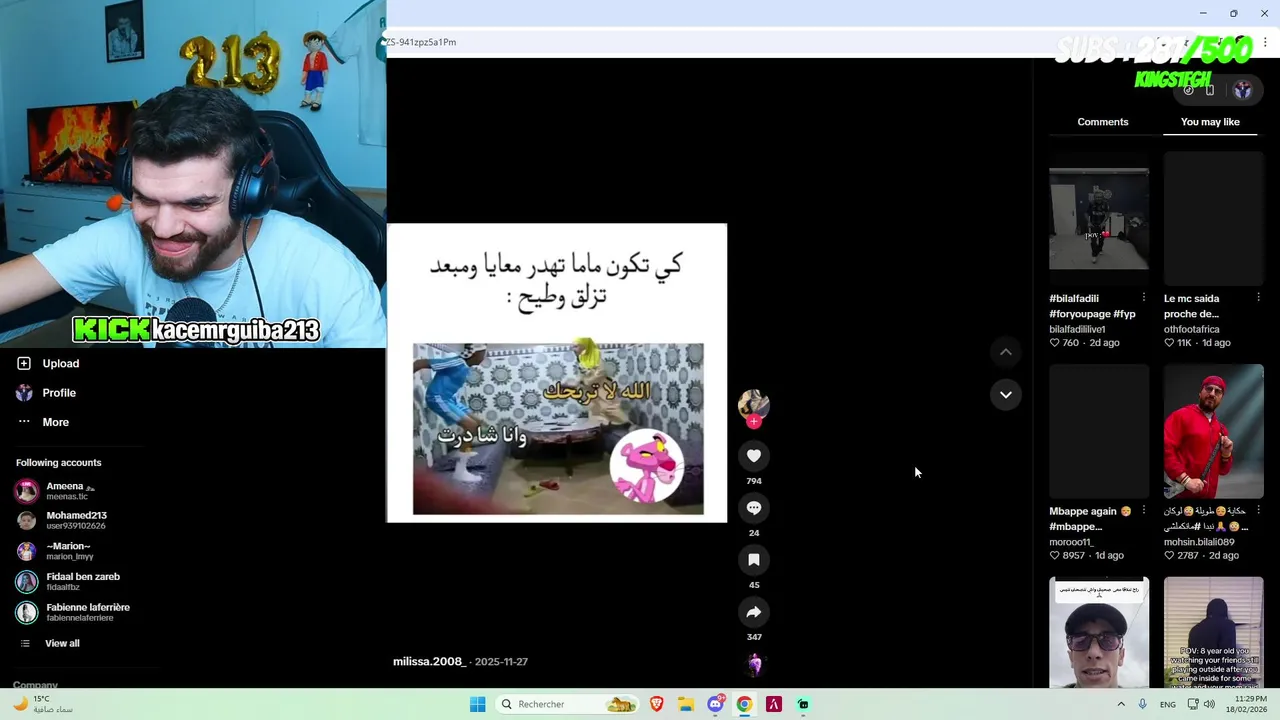Go to the previous video with the up chevron
The image size is (1280, 720).
coord(1006,352)
